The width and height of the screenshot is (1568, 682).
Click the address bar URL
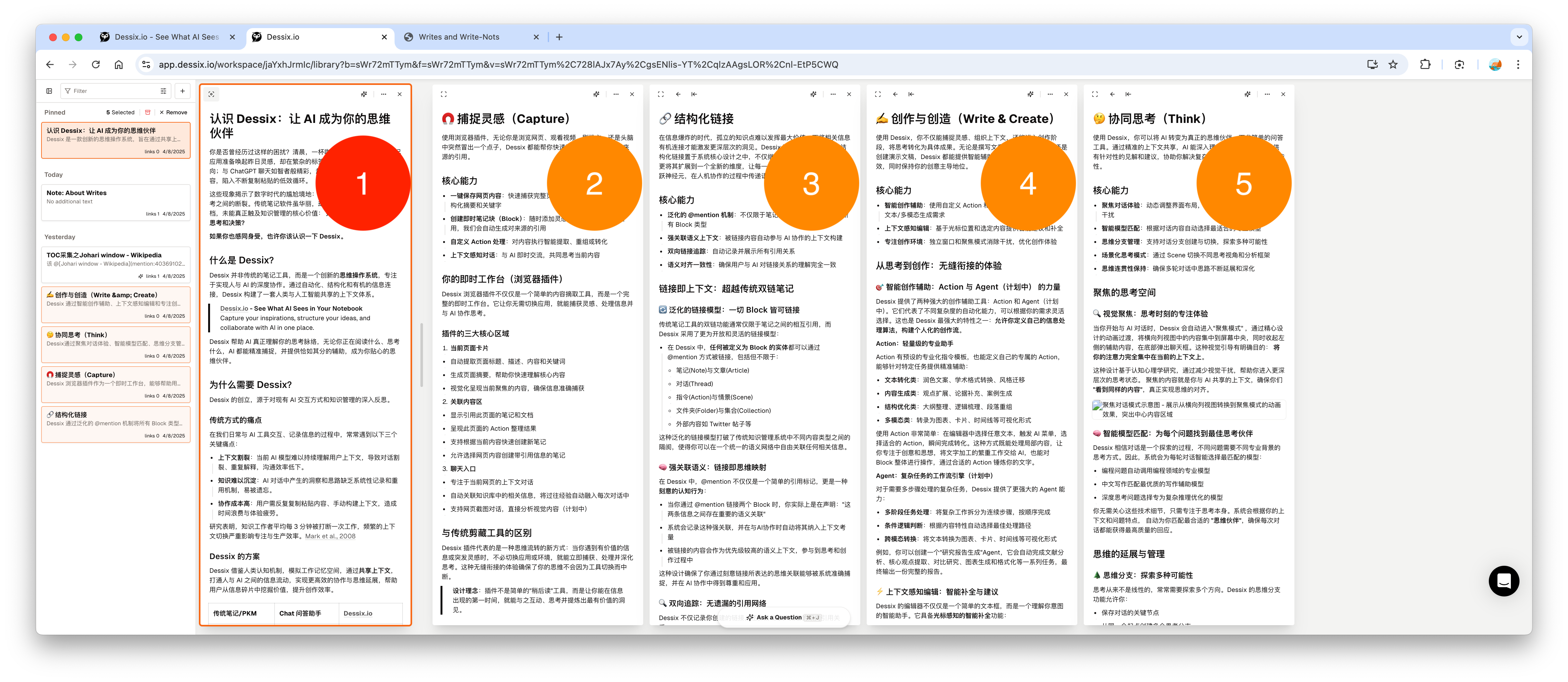point(498,64)
